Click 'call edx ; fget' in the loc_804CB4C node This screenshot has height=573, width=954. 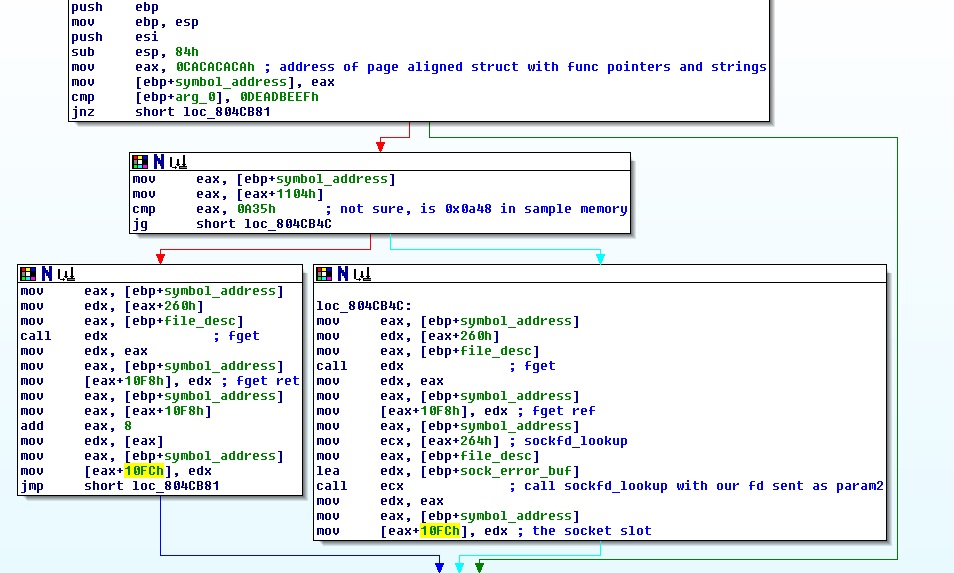[x=436, y=366]
